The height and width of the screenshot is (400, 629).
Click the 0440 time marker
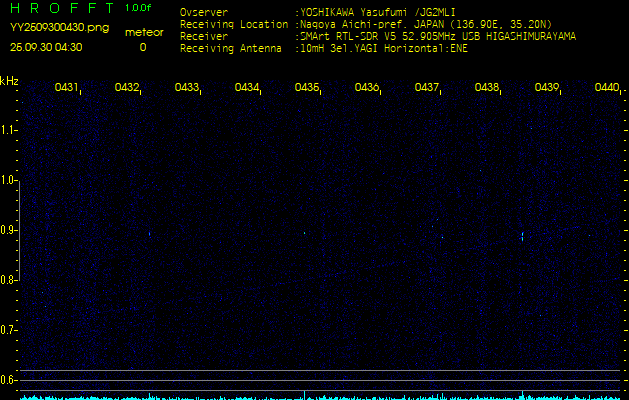tap(607, 87)
